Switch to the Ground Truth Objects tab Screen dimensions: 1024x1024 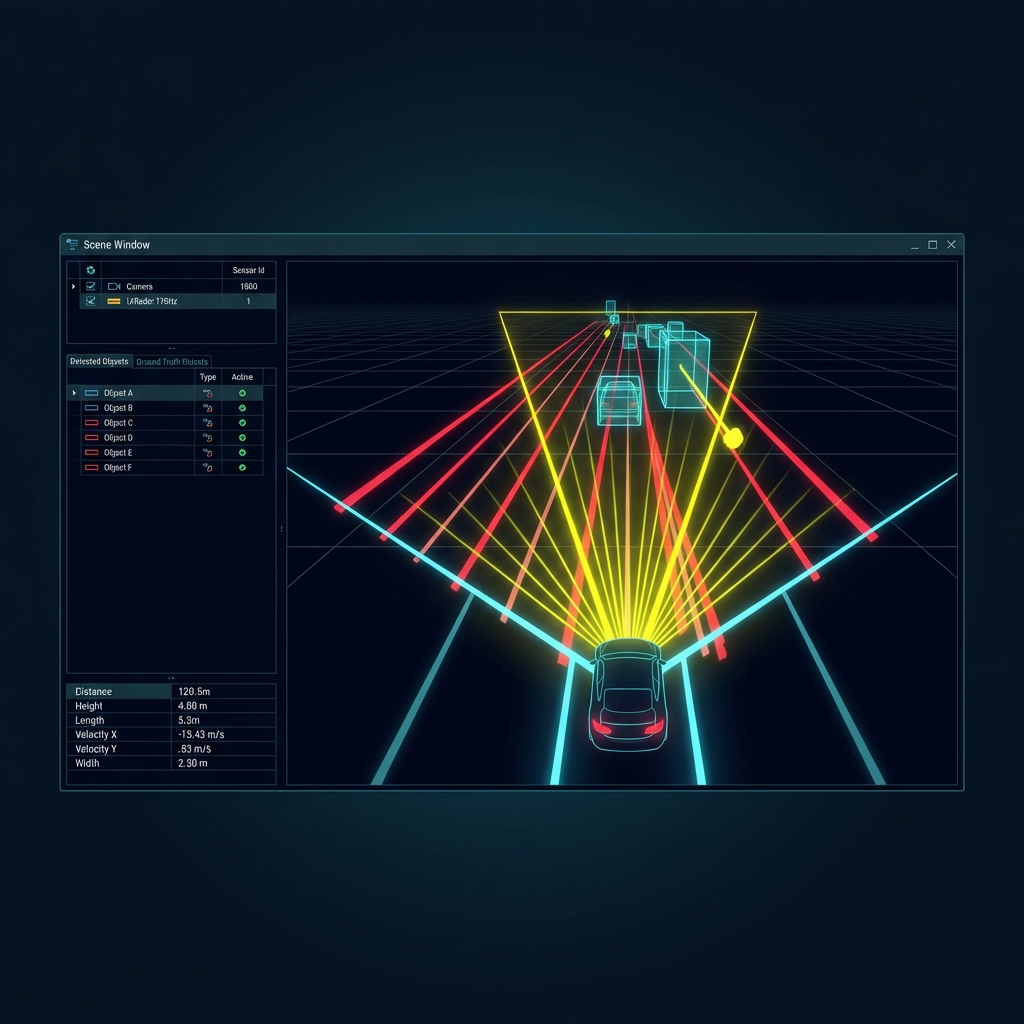[172, 362]
